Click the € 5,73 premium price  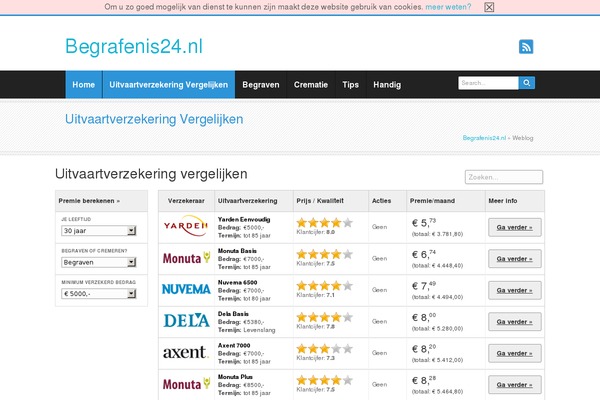[424, 223]
